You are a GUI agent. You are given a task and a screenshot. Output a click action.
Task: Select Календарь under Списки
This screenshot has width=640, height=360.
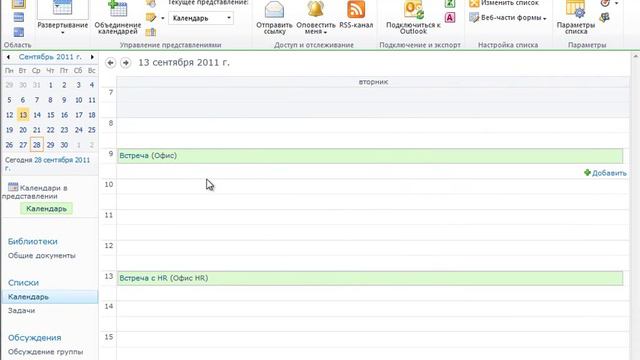coord(50,297)
